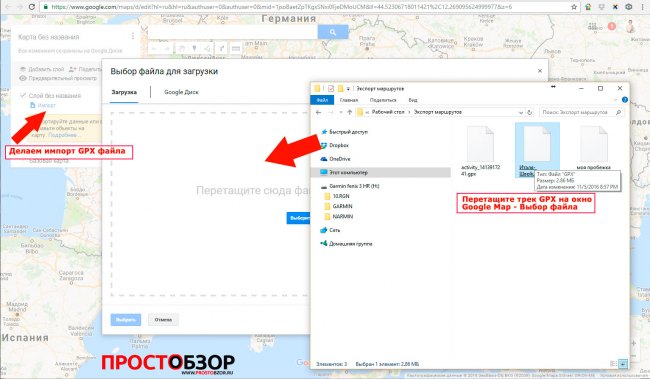Image resolution: width=650 pixels, height=379 pixels.
Task: Go back in Explorer window
Action: [318, 112]
